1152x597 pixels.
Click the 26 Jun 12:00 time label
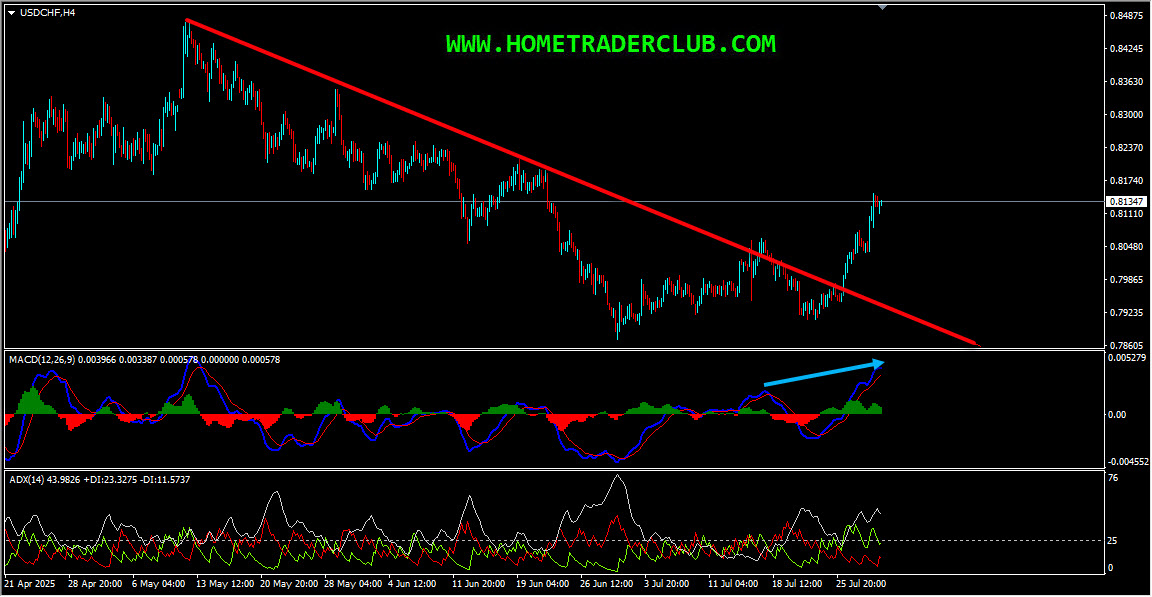606,582
